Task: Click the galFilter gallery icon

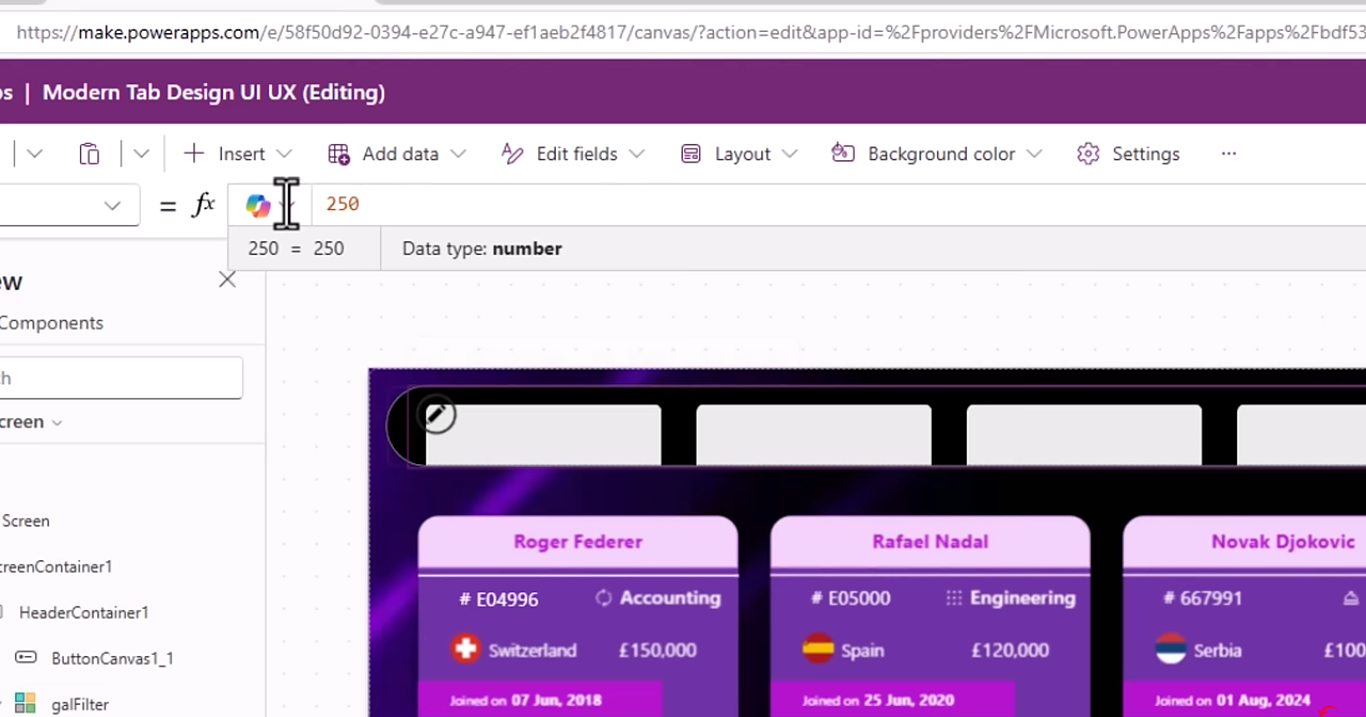Action: tap(25, 704)
